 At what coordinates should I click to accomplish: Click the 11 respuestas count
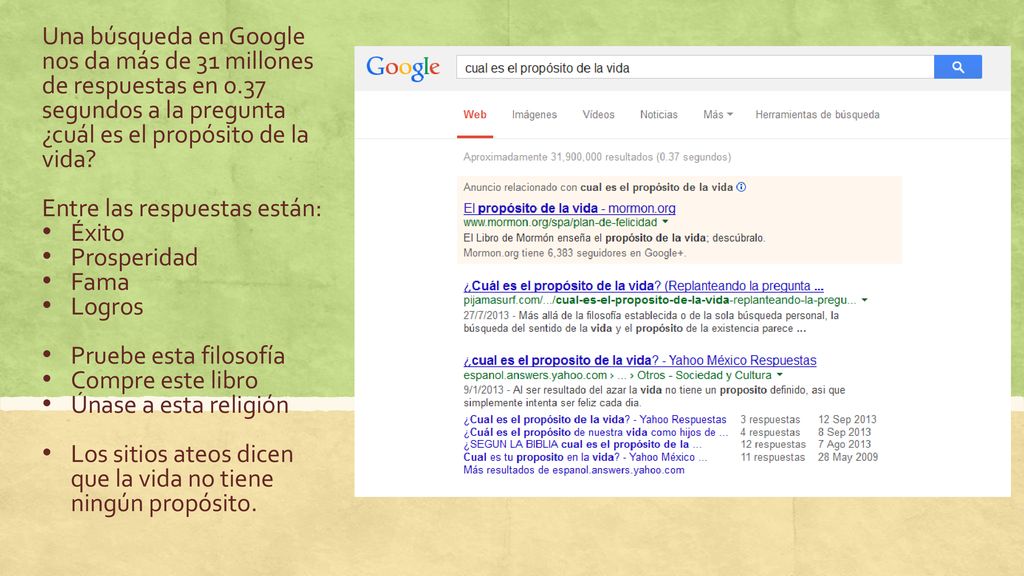click(x=773, y=457)
